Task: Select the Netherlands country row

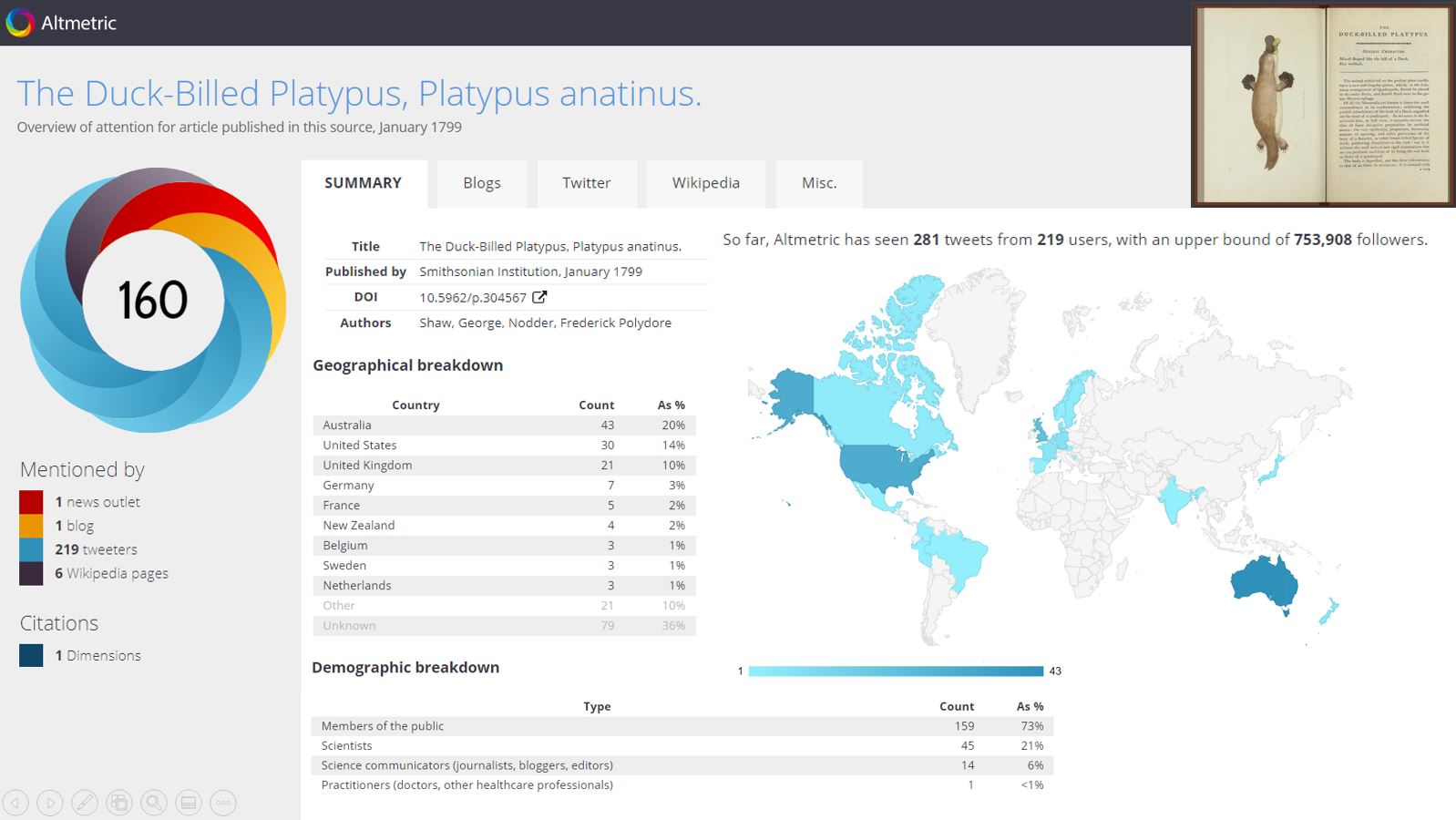Action: point(504,586)
